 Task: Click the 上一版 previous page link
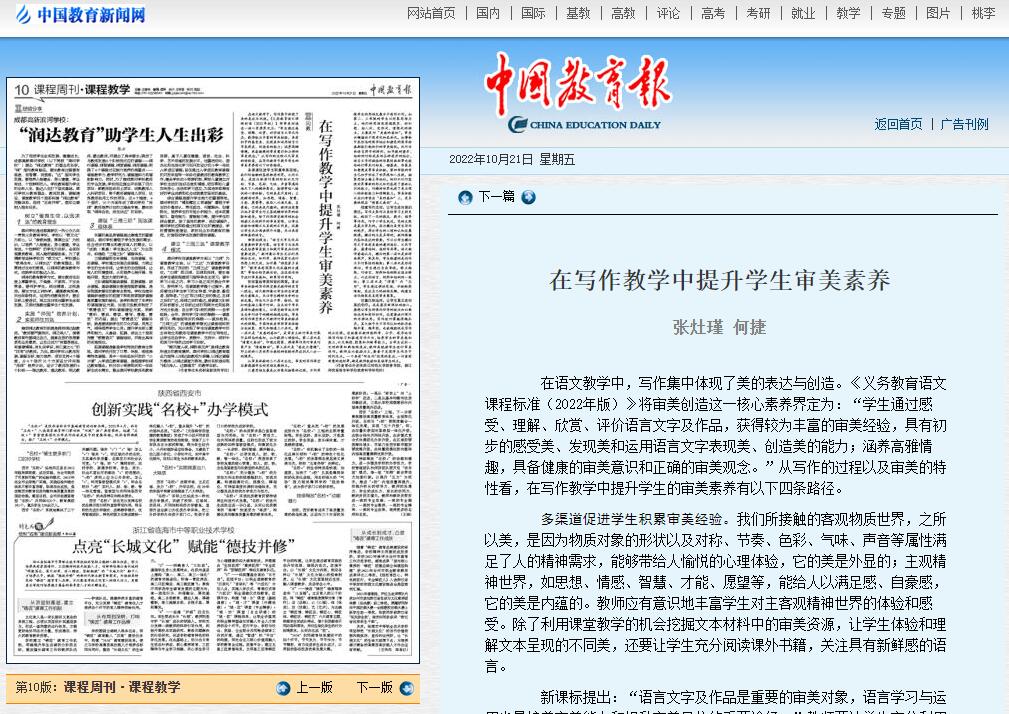tap(315, 688)
